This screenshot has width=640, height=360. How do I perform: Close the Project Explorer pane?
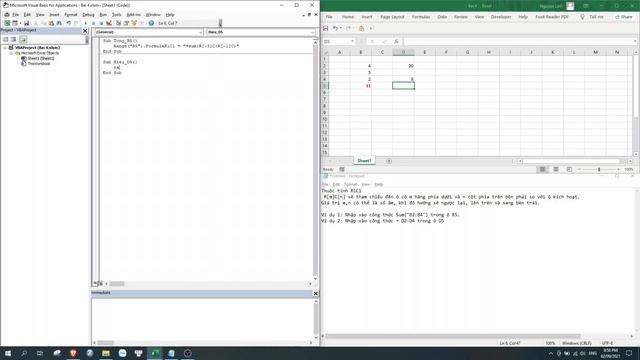tap(85, 31)
